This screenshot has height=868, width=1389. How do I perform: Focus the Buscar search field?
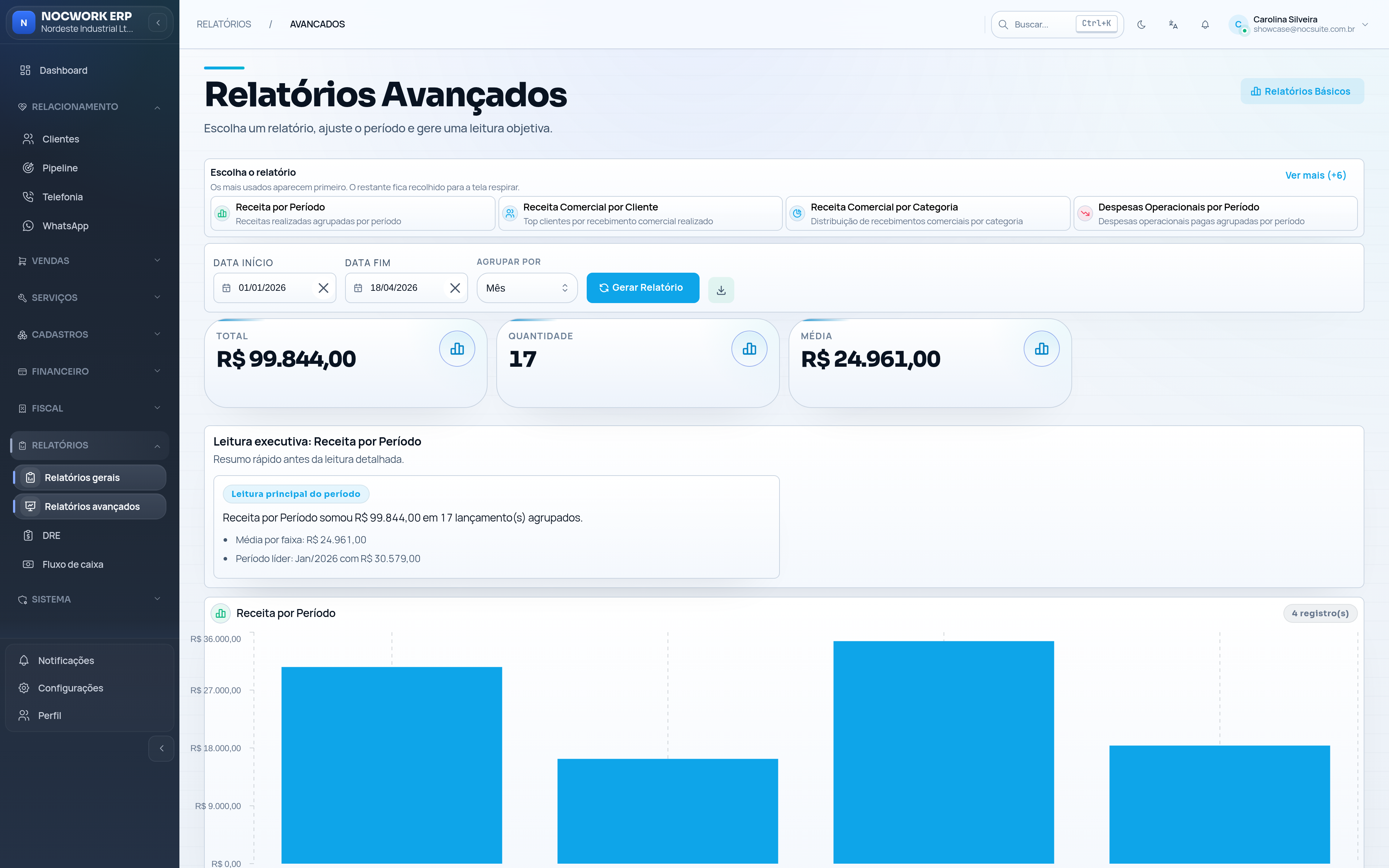1057,25
